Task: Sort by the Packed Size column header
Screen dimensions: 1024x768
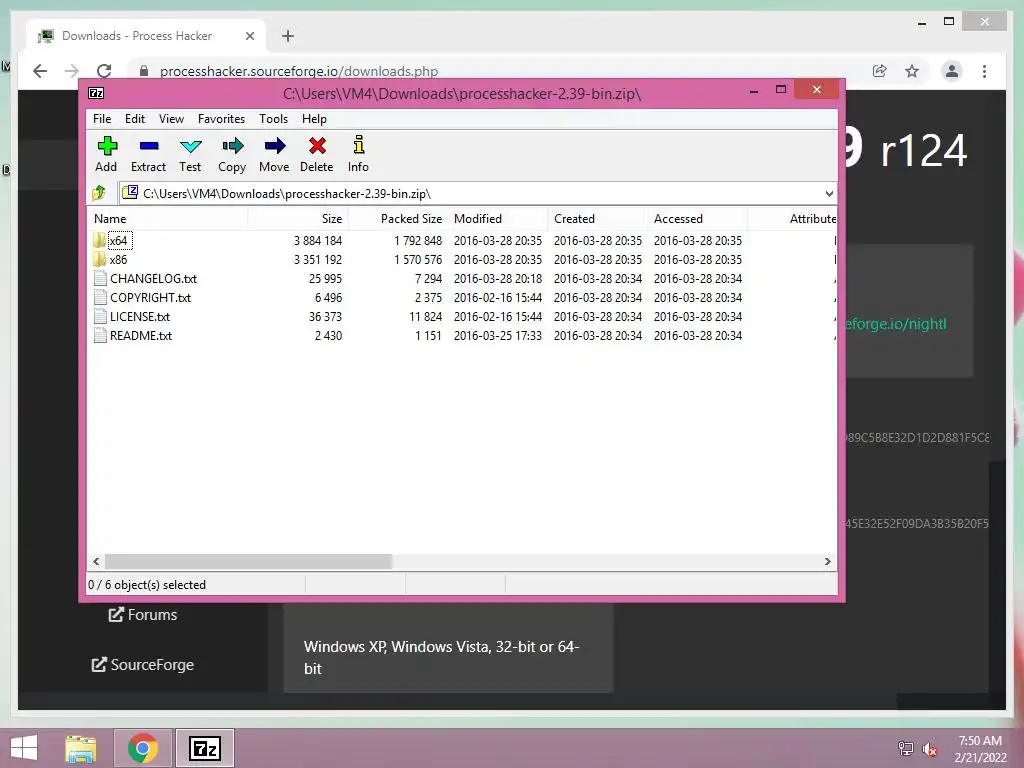Action: click(x=397, y=219)
